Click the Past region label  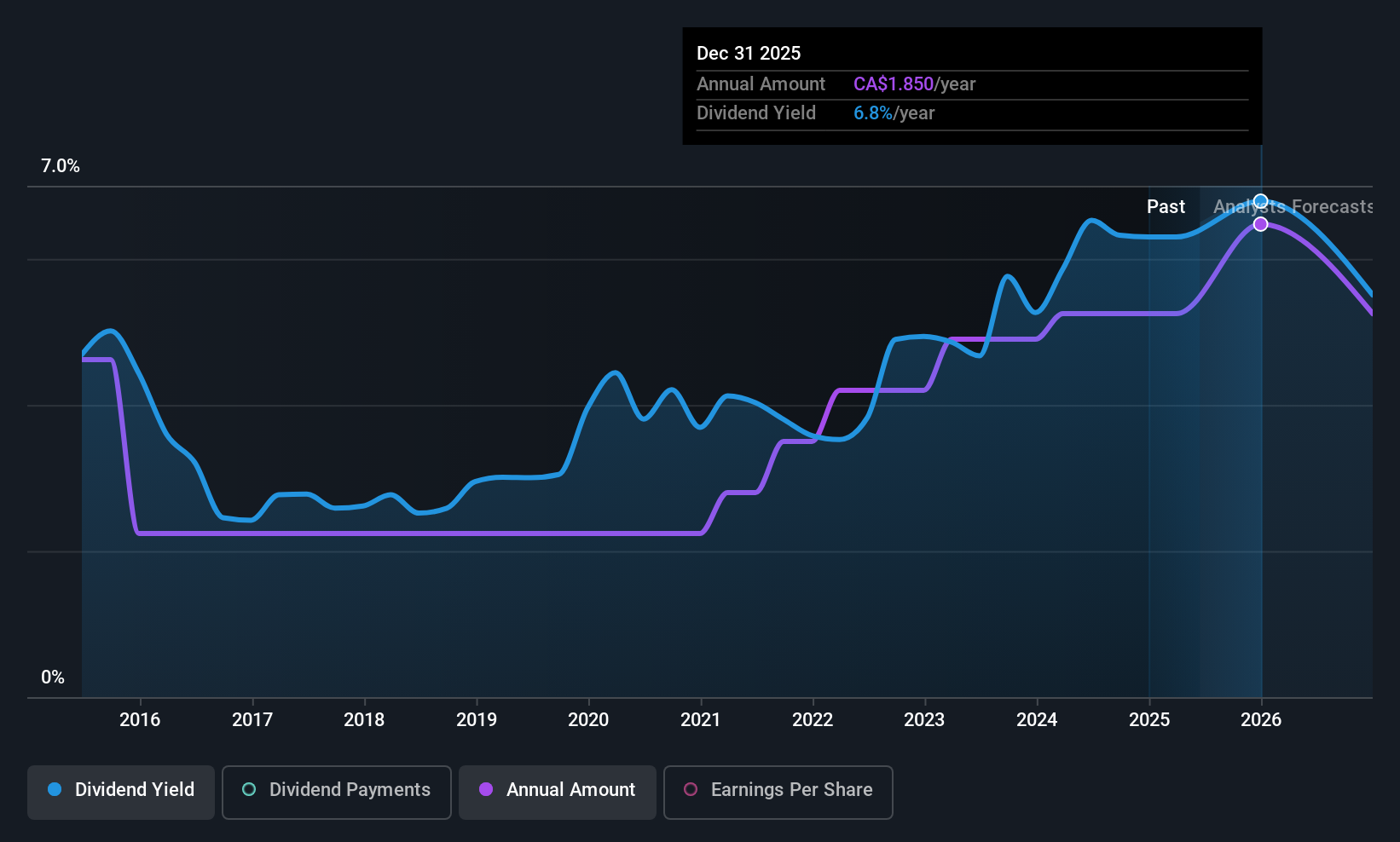coord(1166,207)
